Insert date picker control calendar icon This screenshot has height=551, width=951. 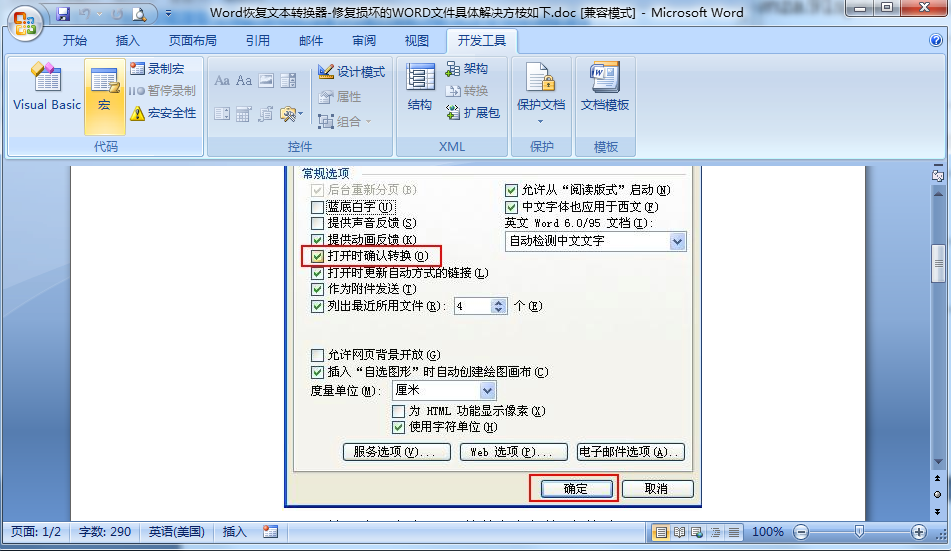(243, 113)
